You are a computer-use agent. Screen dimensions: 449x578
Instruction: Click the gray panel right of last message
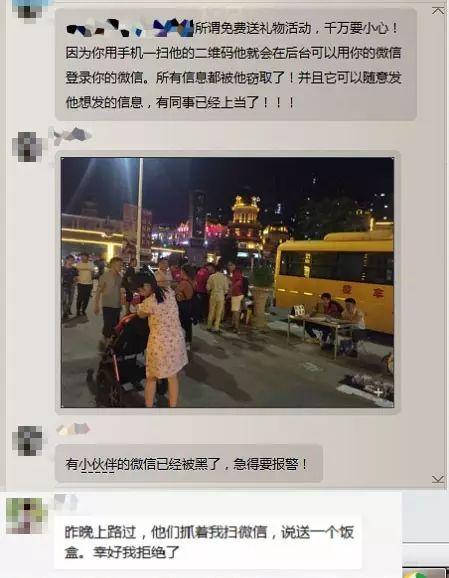tap(425, 517)
